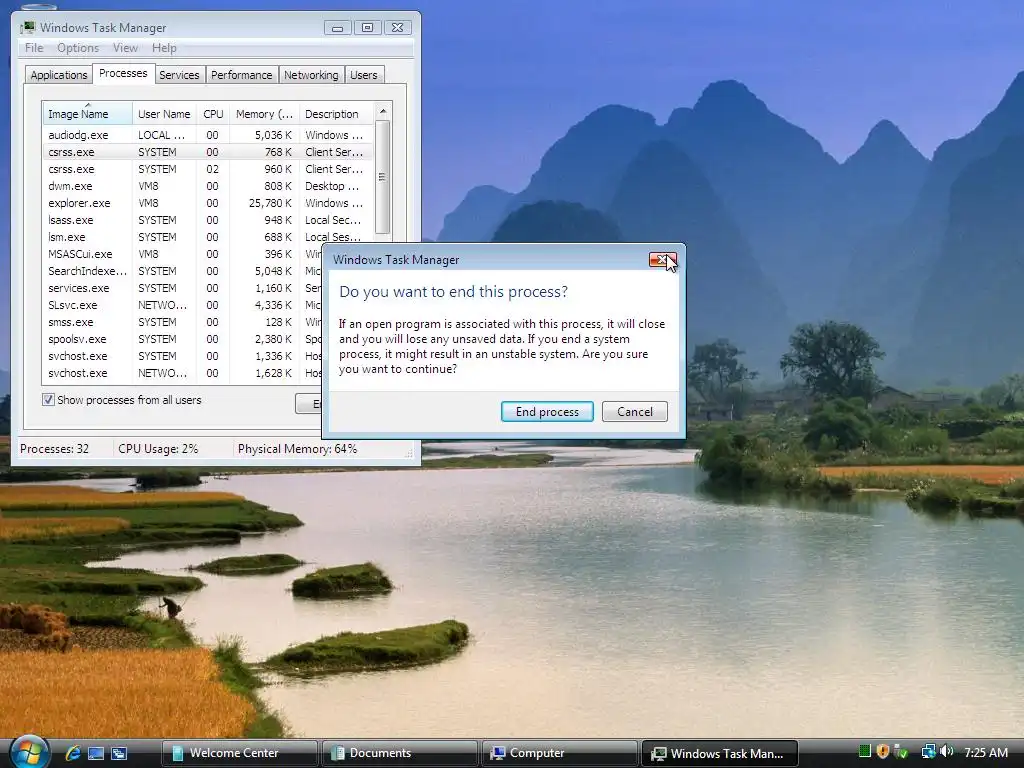The width and height of the screenshot is (1024, 768).
Task: Sort by CPU column header
Action: coord(213,114)
